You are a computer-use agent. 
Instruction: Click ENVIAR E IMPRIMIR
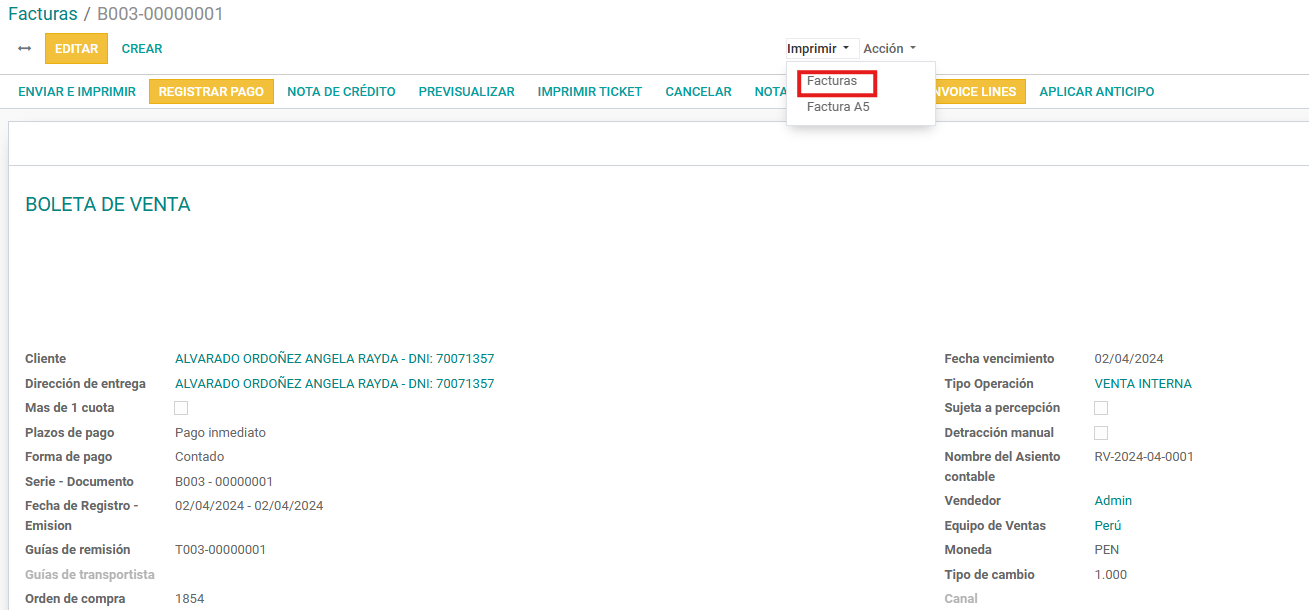pyautogui.click(x=77, y=92)
